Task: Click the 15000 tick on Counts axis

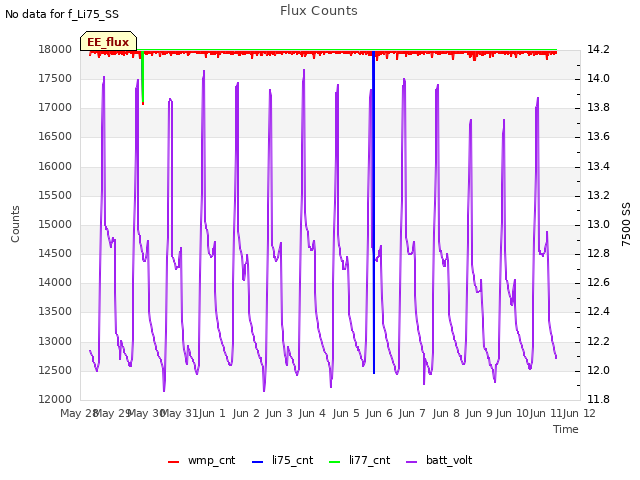Action: click(x=55, y=224)
